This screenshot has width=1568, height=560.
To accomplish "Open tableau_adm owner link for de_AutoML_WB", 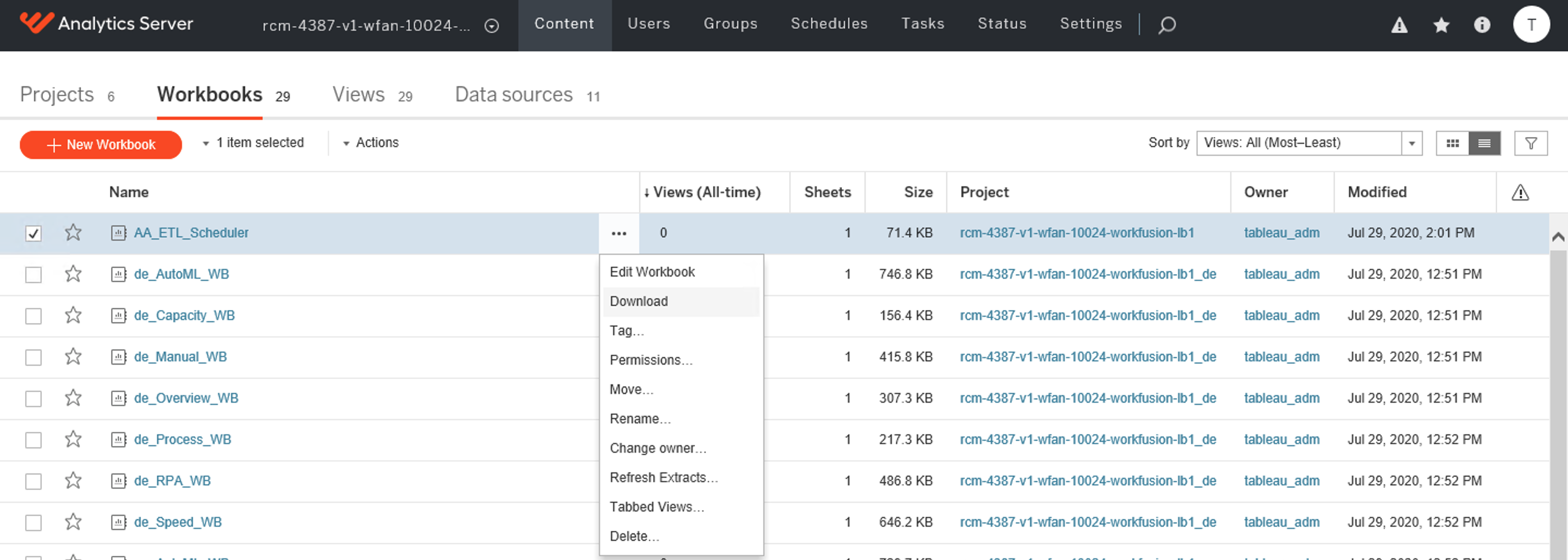I will click(1281, 274).
